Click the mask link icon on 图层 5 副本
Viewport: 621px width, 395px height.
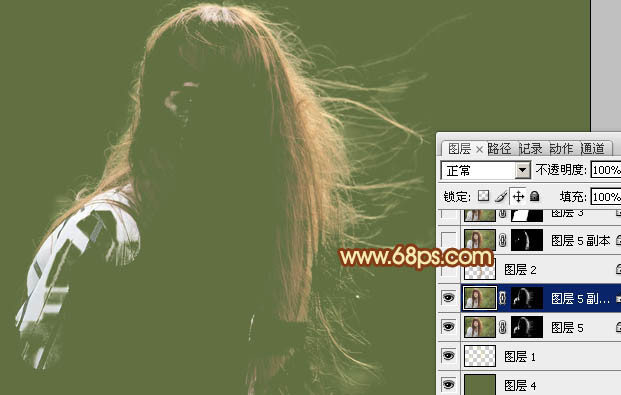[x=503, y=240]
